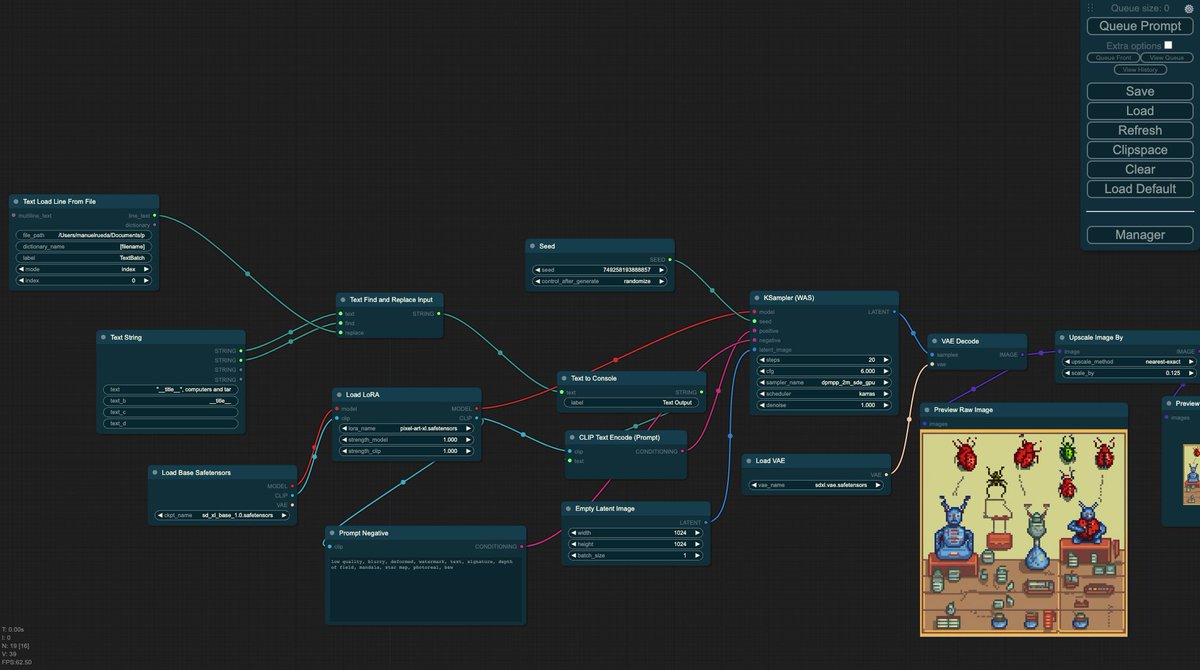Click the file_path field in Text Load Line

coord(84,235)
